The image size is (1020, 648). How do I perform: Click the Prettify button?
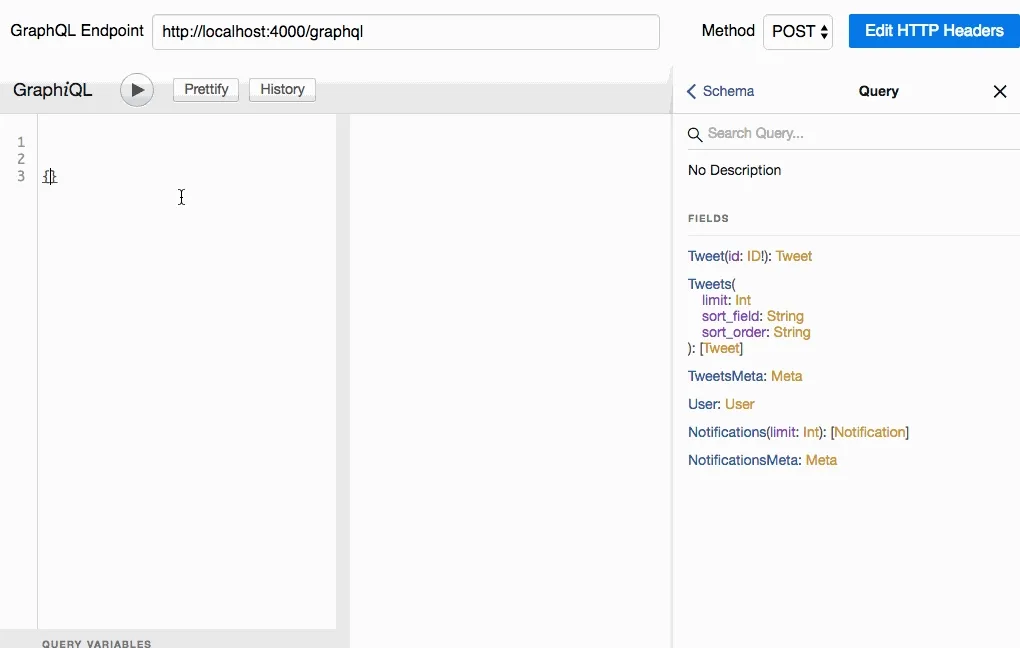click(x=205, y=89)
